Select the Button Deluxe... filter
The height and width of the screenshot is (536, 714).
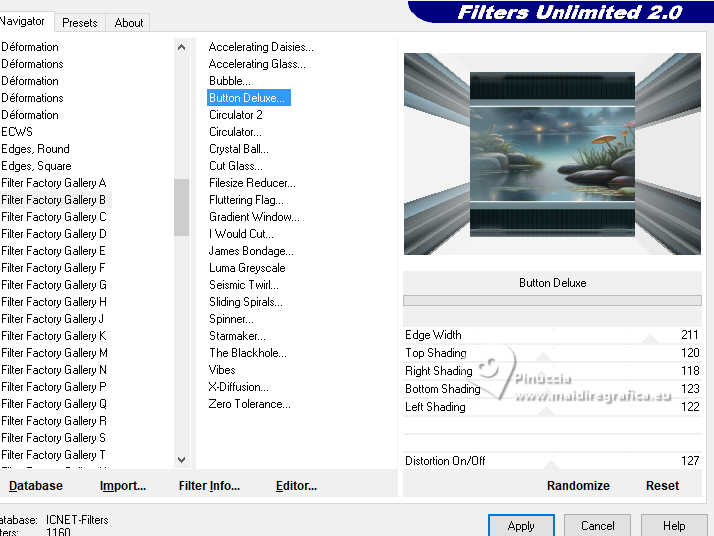249,98
